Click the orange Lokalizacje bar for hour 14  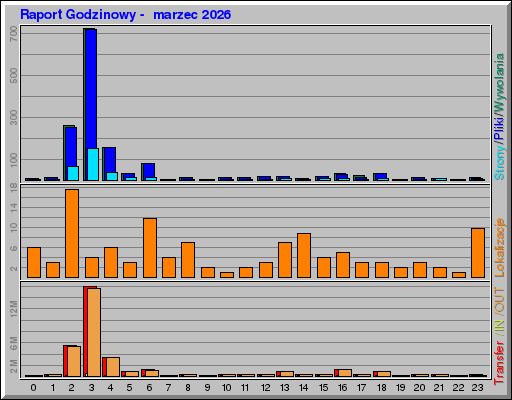304,255
